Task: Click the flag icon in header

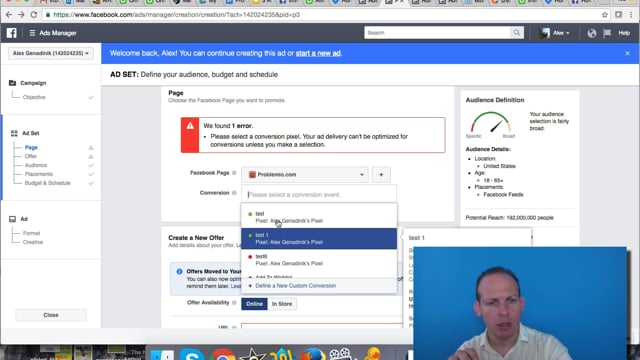Action: (x=607, y=33)
